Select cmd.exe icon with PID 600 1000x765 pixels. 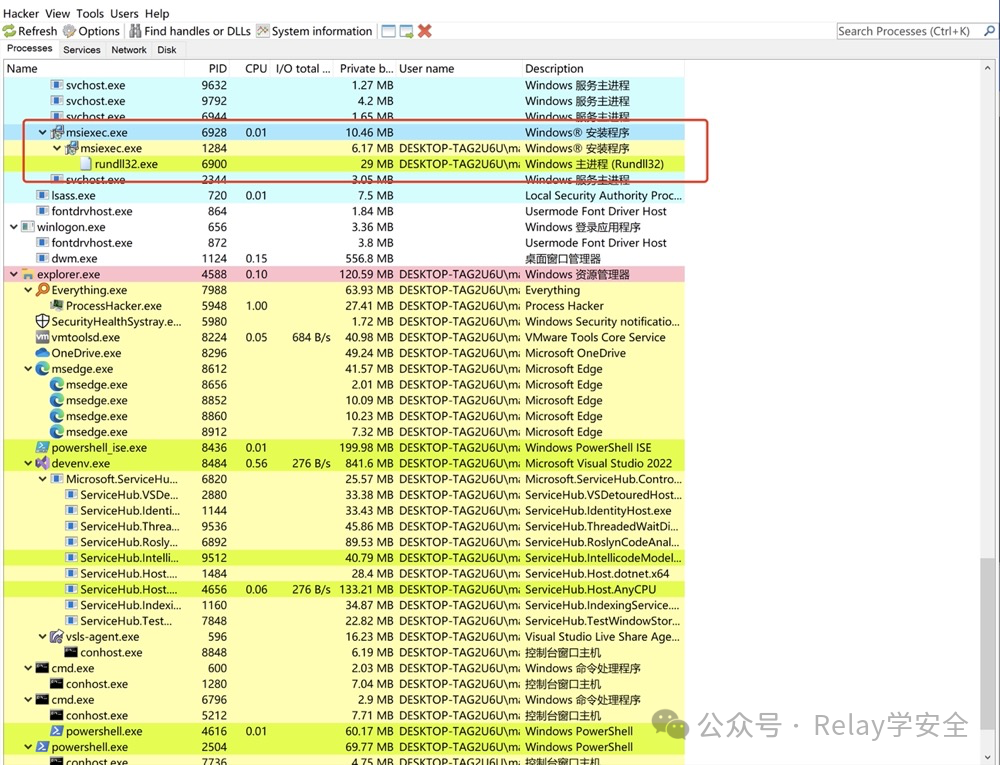tap(43, 668)
